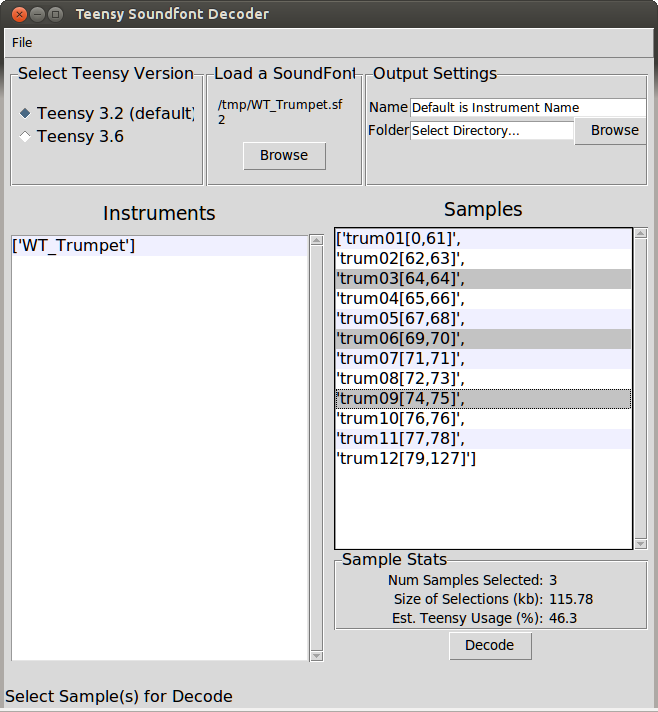This screenshot has width=658, height=712.
Task: Click the loaded path /tmp/WT_Trumpet.sf2
Action: click(x=280, y=112)
